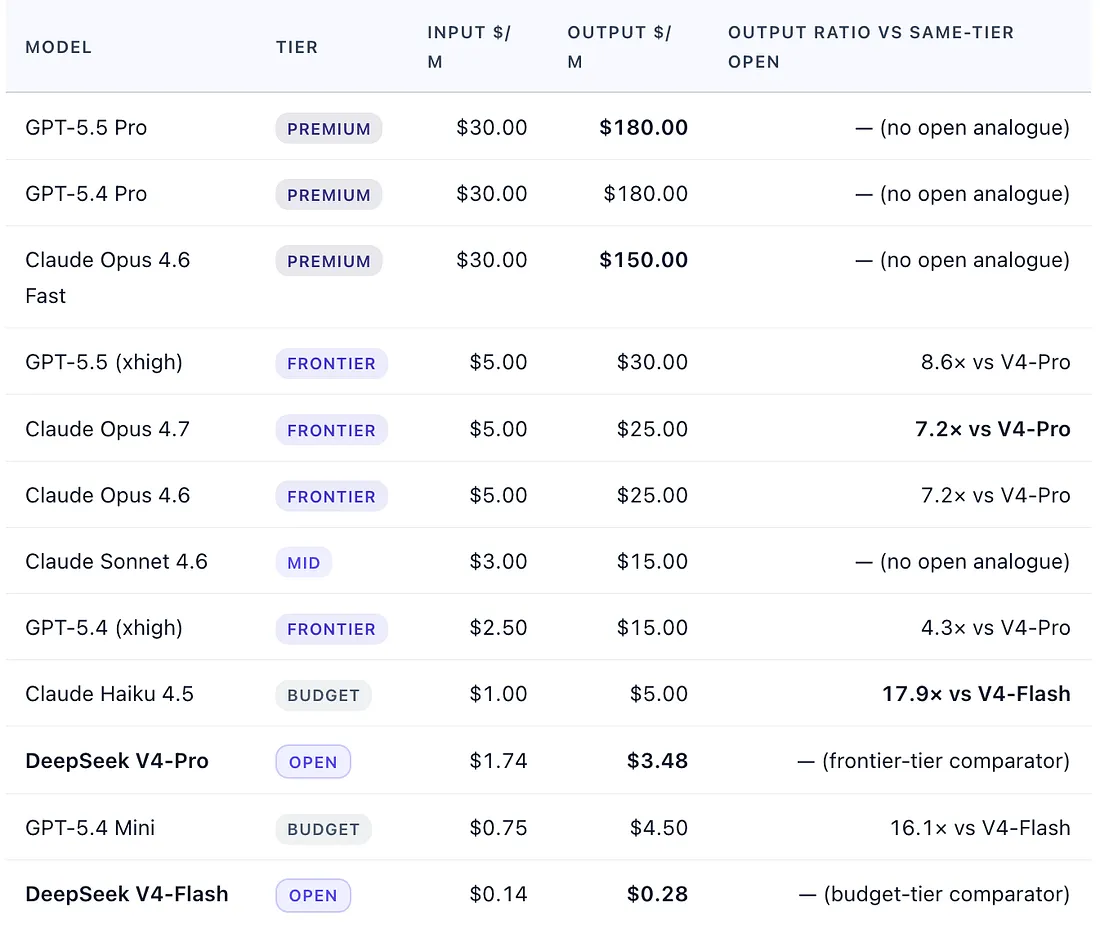Click the $3.48 output price
1100x933 pixels.
pyautogui.click(x=657, y=760)
